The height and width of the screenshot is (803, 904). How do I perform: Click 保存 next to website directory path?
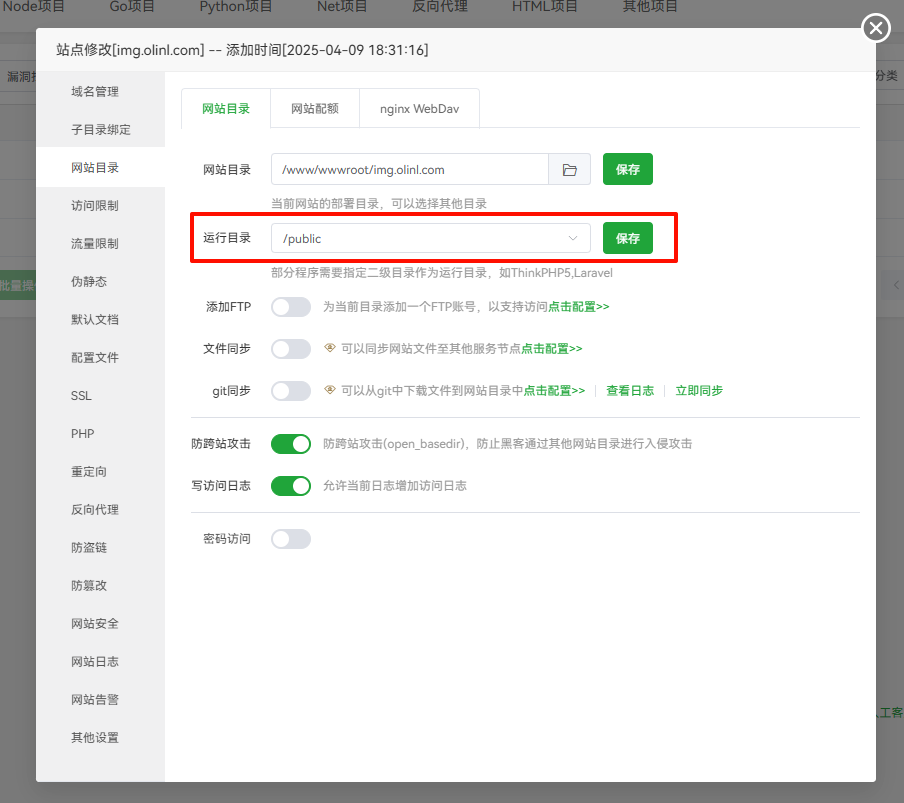(627, 169)
